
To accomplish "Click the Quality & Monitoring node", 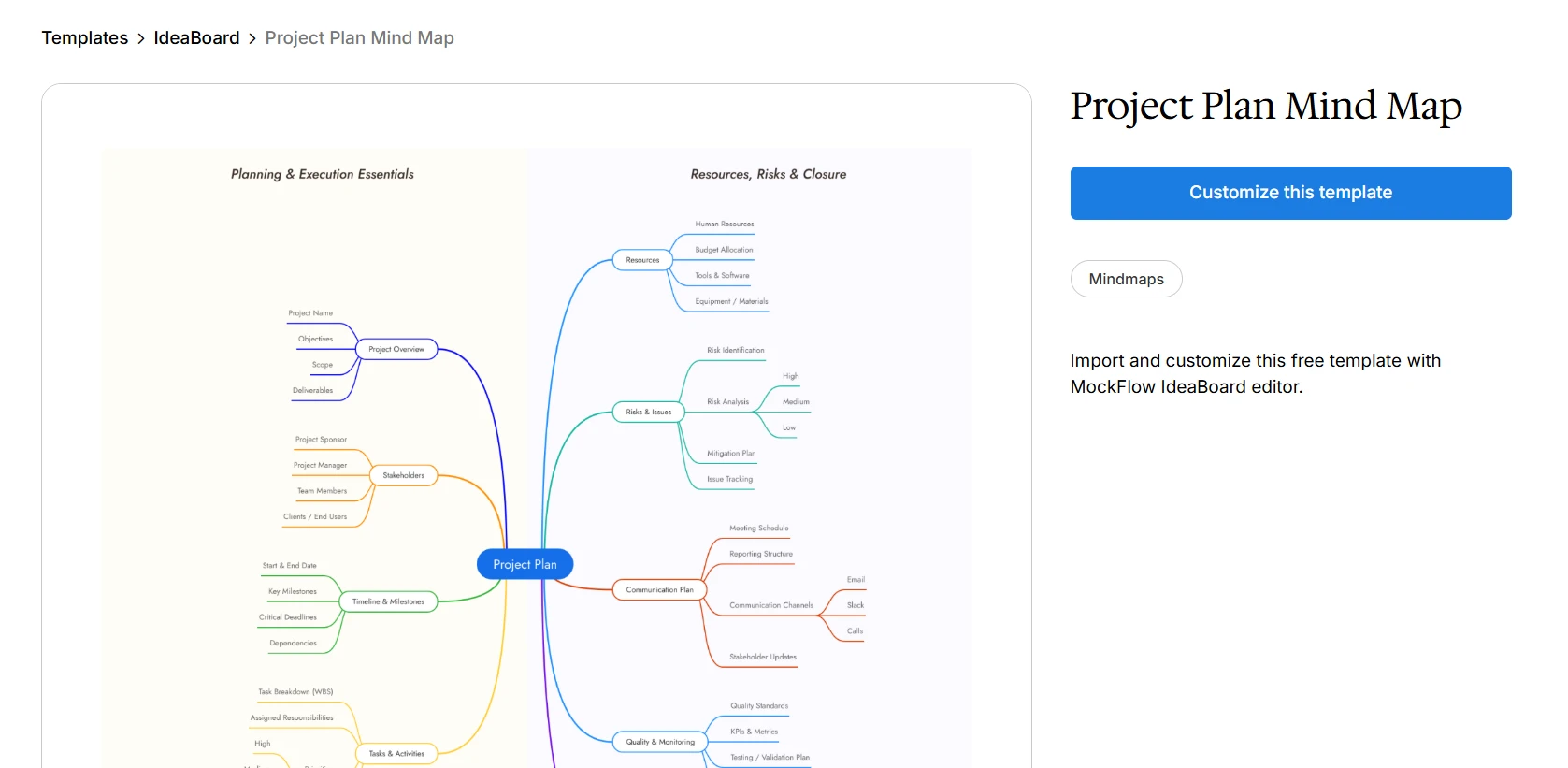I will click(660, 742).
